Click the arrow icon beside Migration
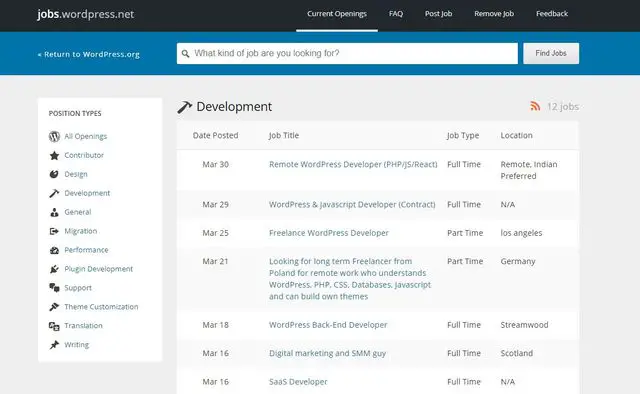The image size is (640, 394). pos(54,231)
